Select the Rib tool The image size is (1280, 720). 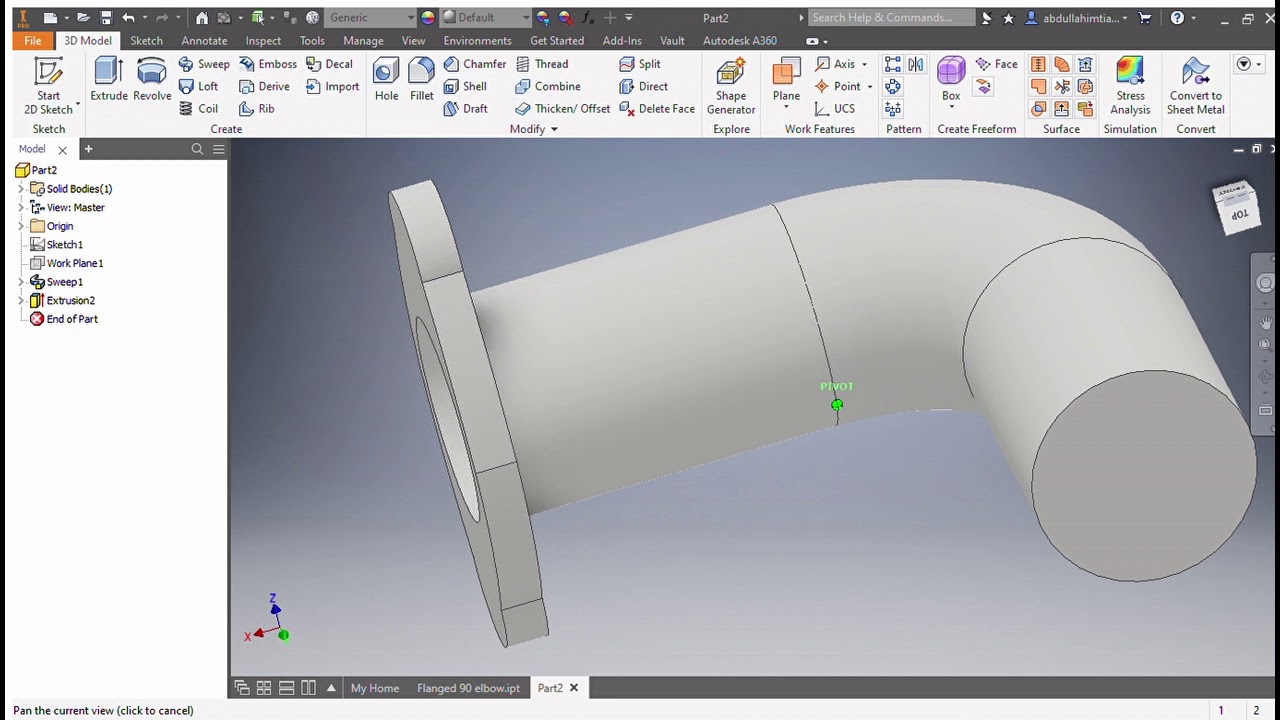[257, 108]
